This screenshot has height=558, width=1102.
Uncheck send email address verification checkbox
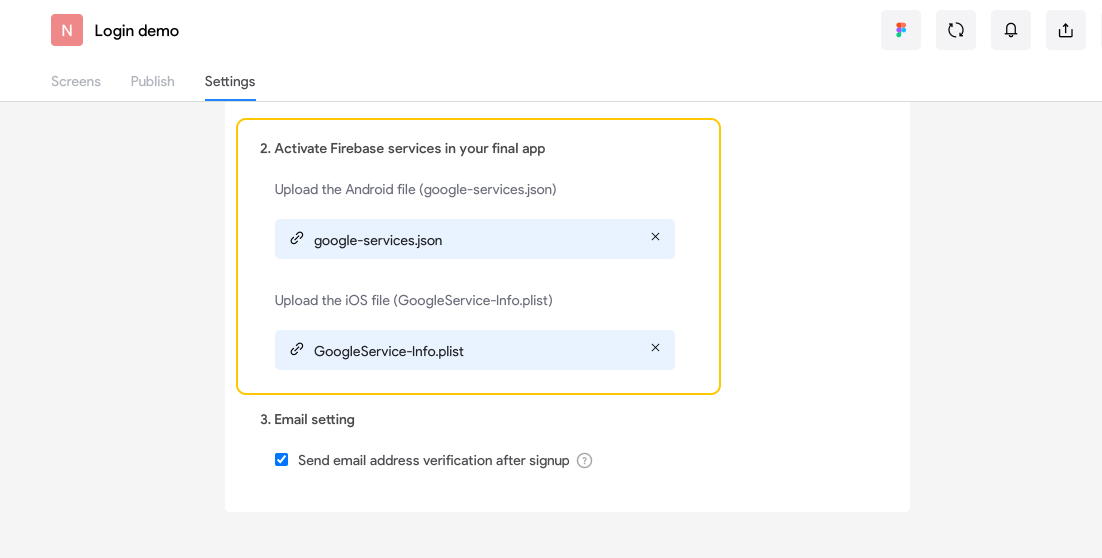(281, 460)
